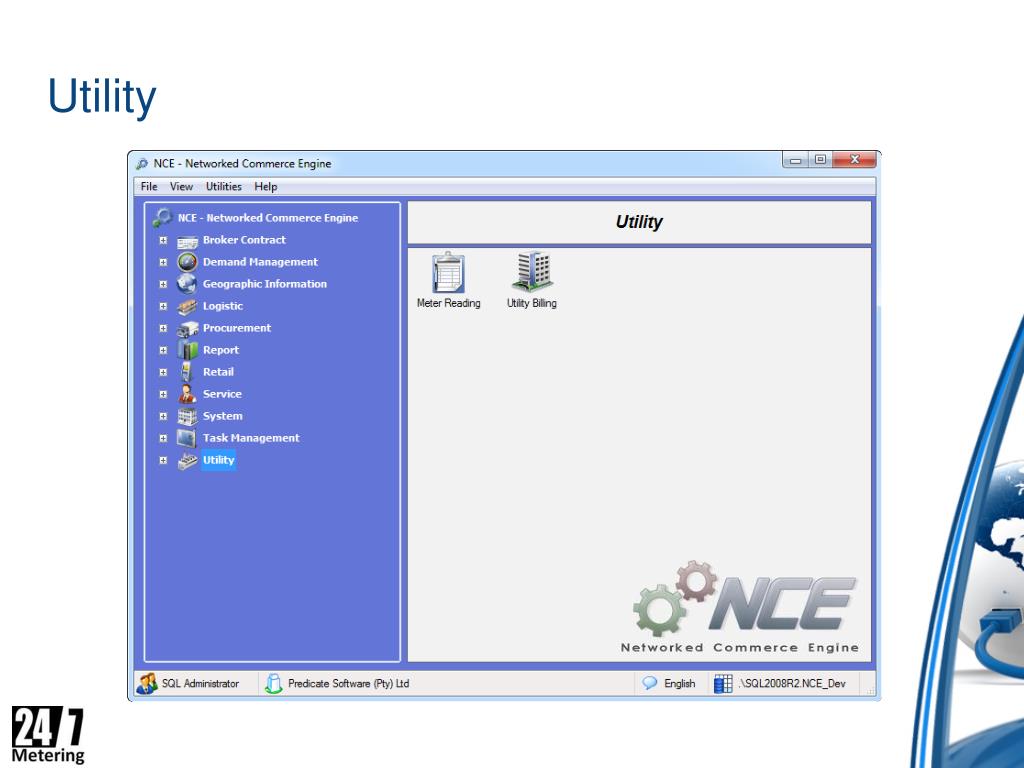Viewport: 1024px width, 768px height.
Task: Expand the Demand Management node
Action: tap(163, 262)
